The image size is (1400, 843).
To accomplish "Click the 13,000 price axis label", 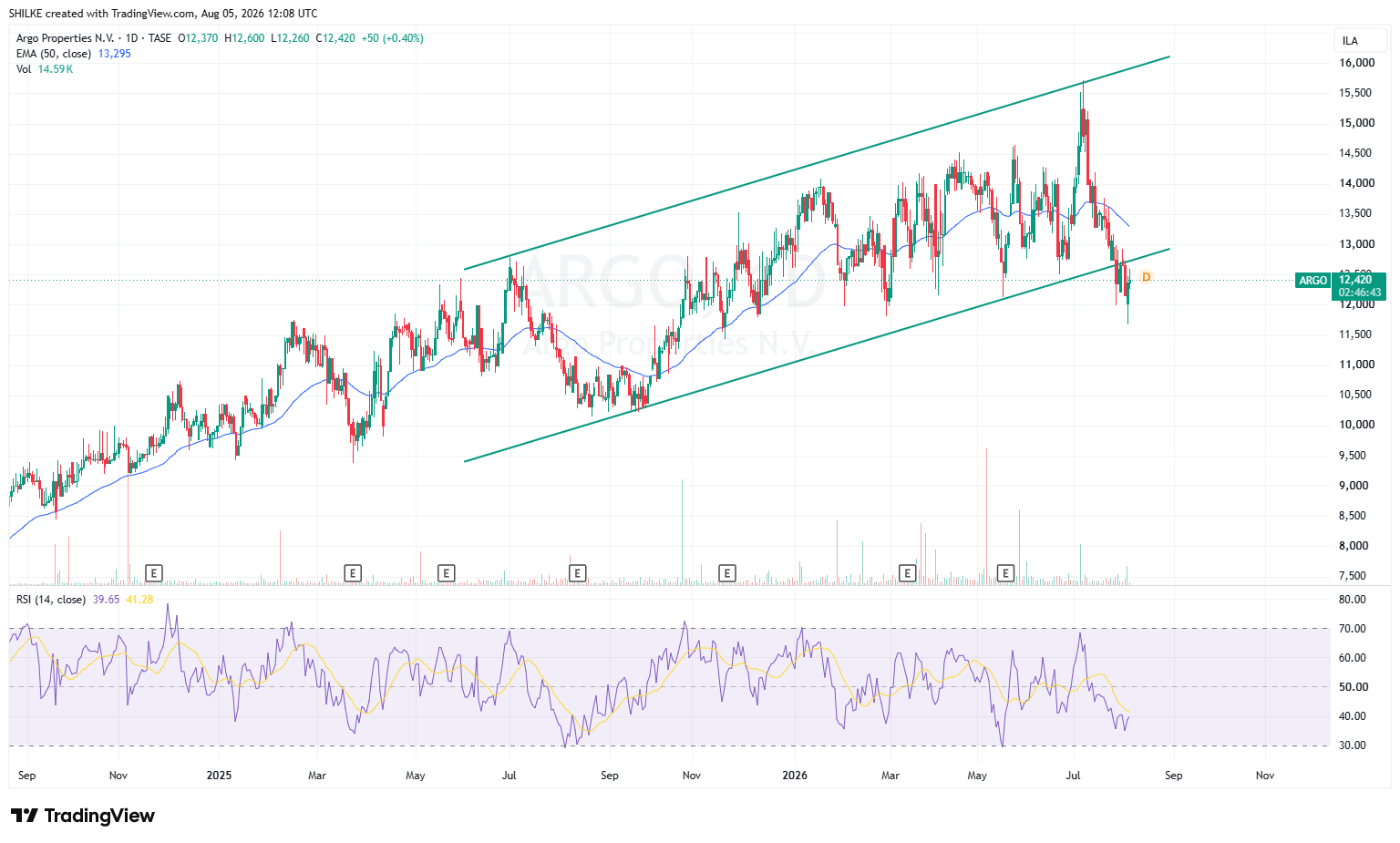I will [x=1357, y=244].
